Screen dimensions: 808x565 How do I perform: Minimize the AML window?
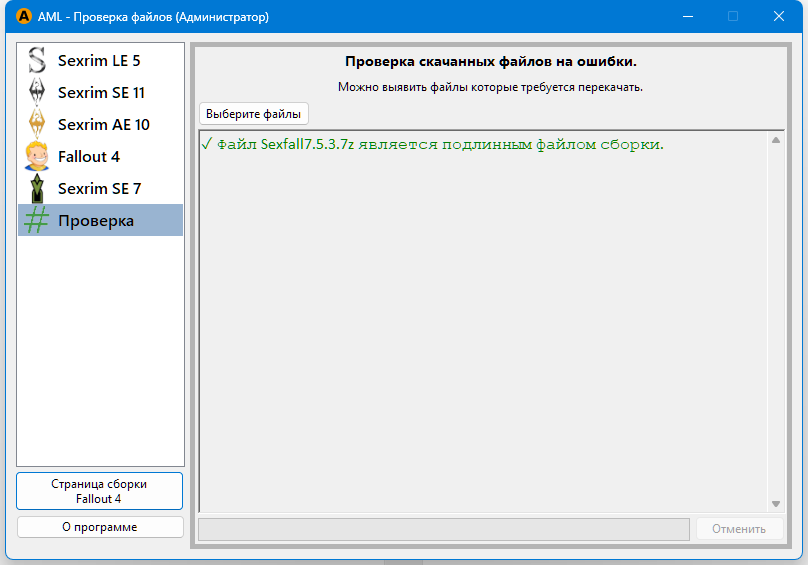(688, 17)
